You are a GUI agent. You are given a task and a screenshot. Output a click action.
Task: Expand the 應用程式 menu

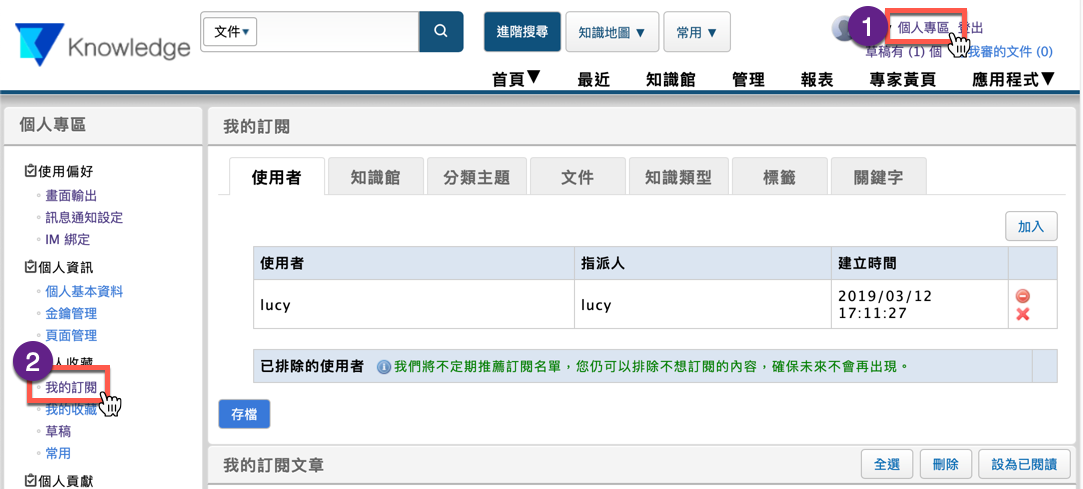point(1013,79)
